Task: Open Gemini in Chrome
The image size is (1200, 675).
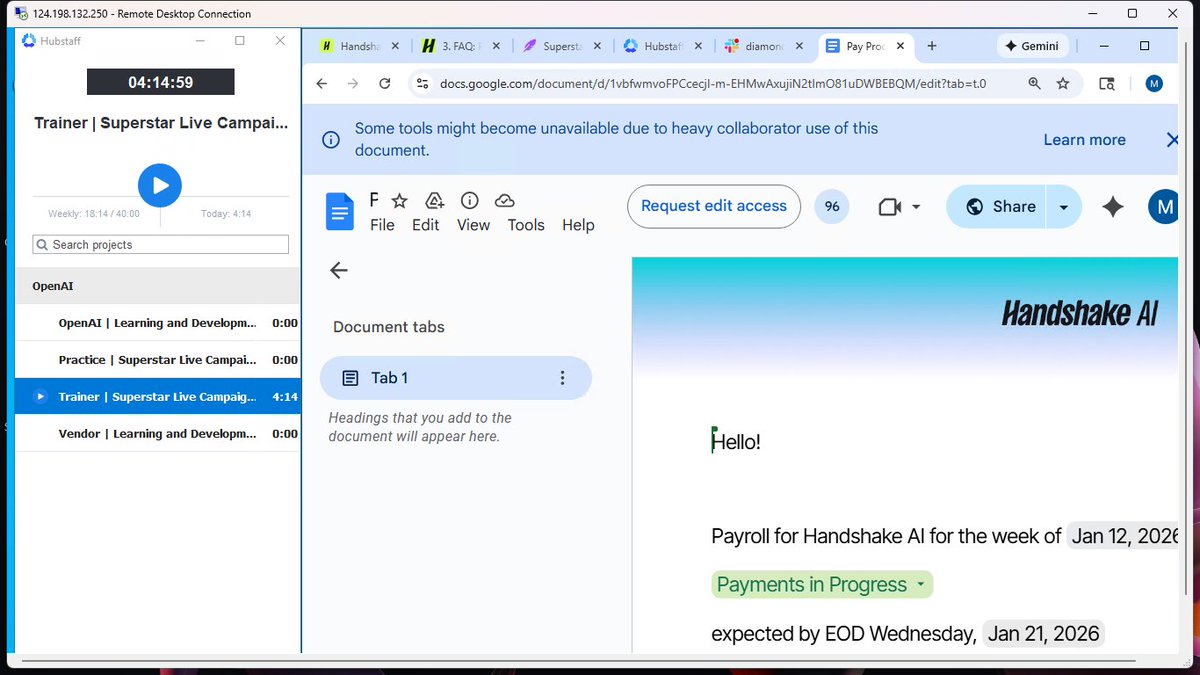Action: [x=1033, y=46]
